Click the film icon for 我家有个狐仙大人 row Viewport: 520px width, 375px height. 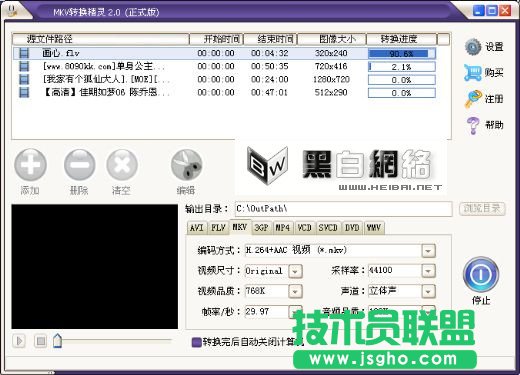click(24, 79)
